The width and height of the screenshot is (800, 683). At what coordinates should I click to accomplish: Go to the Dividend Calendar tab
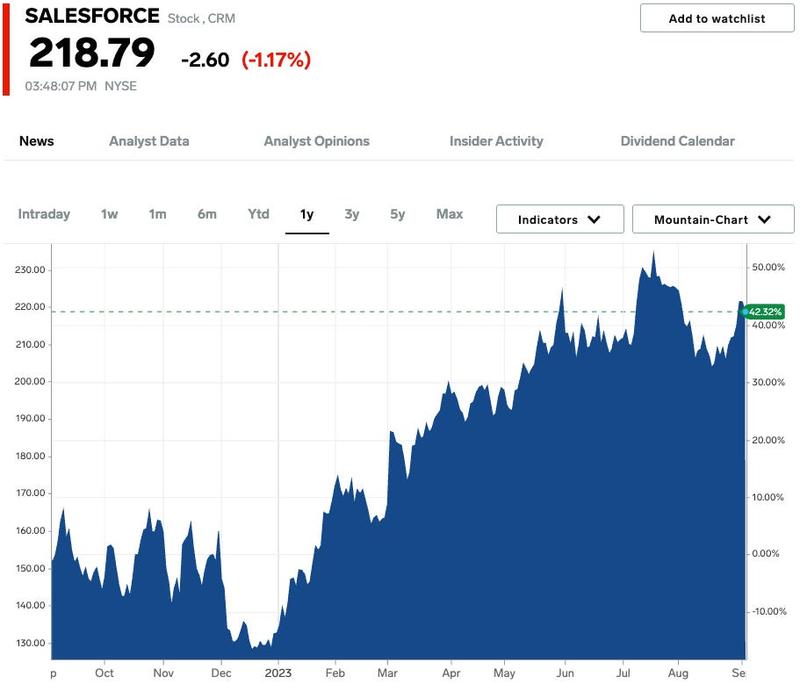pyautogui.click(x=678, y=141)
